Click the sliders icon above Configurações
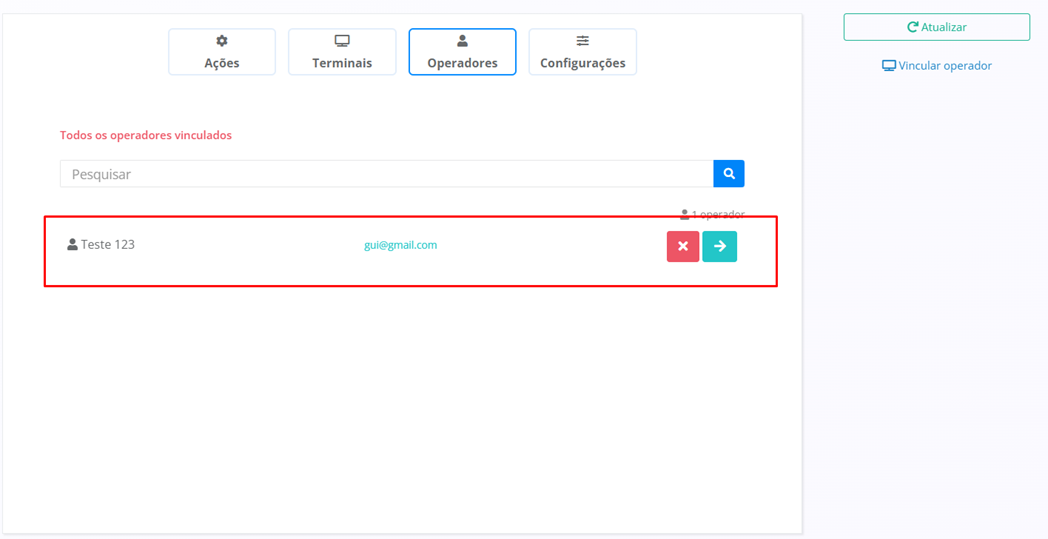This screenshot has width=1048, height=539. pos(582,41)
